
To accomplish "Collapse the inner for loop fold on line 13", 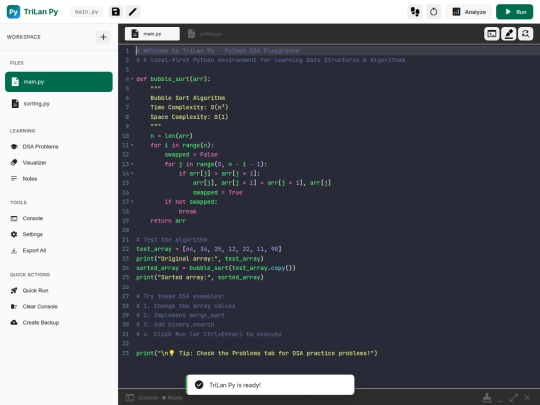I will [x=132, y=164].
